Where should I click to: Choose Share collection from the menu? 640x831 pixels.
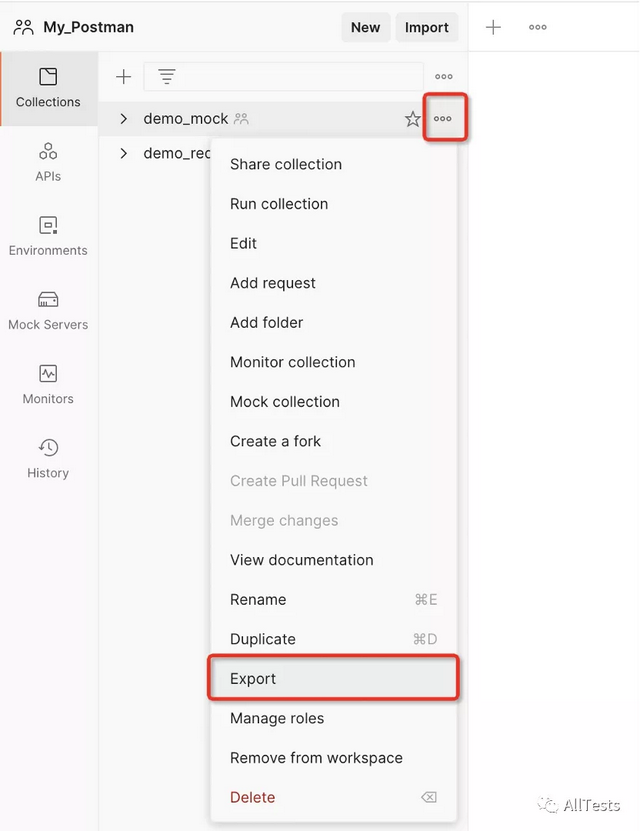pos(334,164)
